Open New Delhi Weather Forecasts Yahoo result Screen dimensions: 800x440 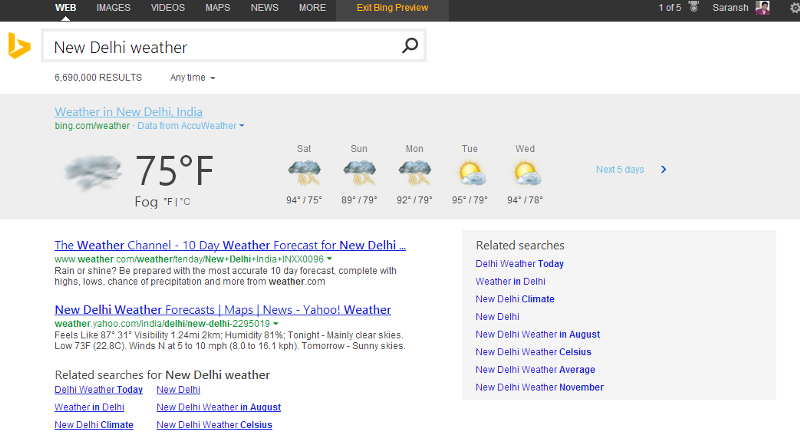223,310
